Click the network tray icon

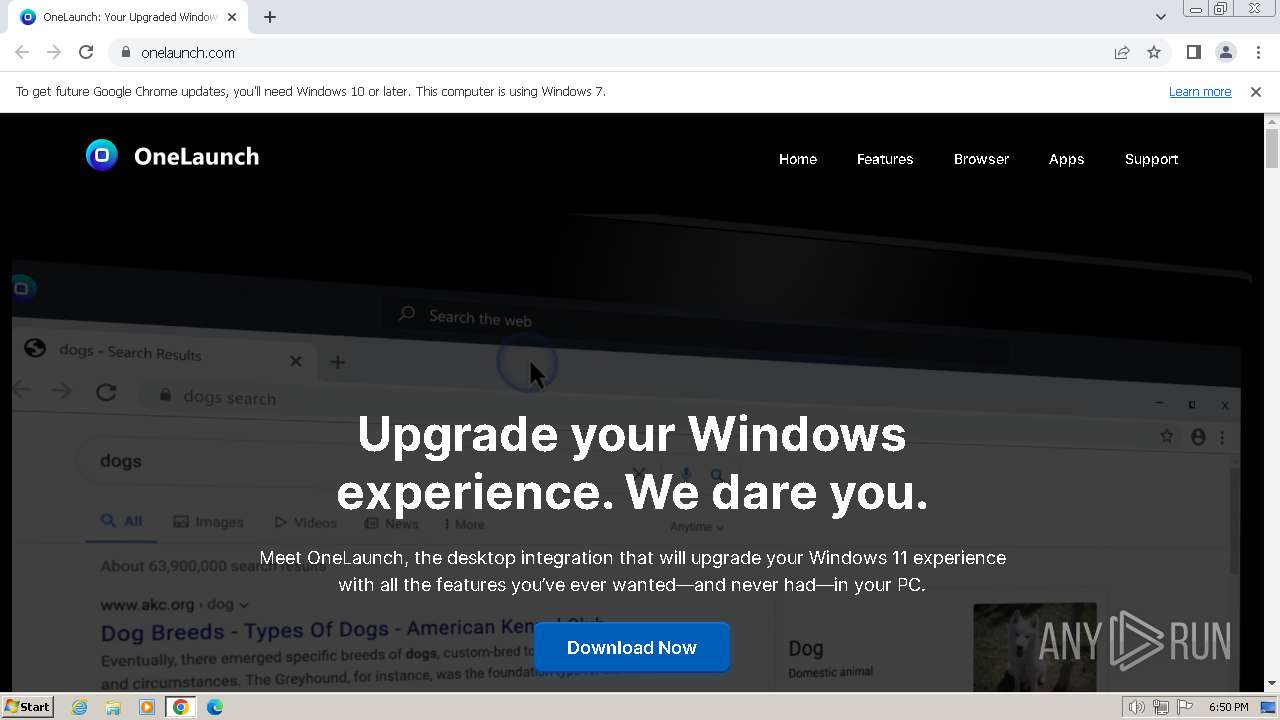click(1161, 707)
